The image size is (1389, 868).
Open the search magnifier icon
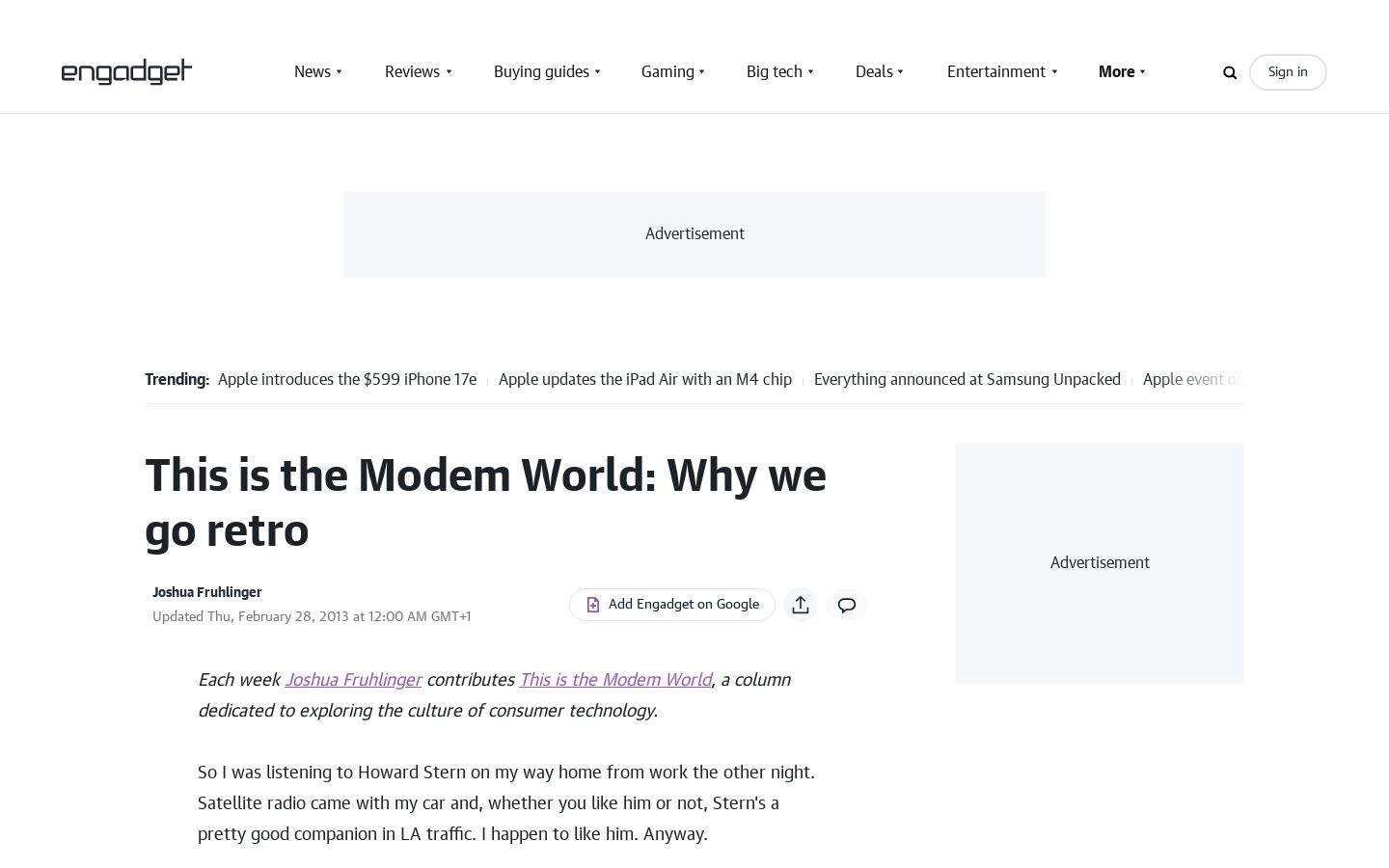(1230, 72)
